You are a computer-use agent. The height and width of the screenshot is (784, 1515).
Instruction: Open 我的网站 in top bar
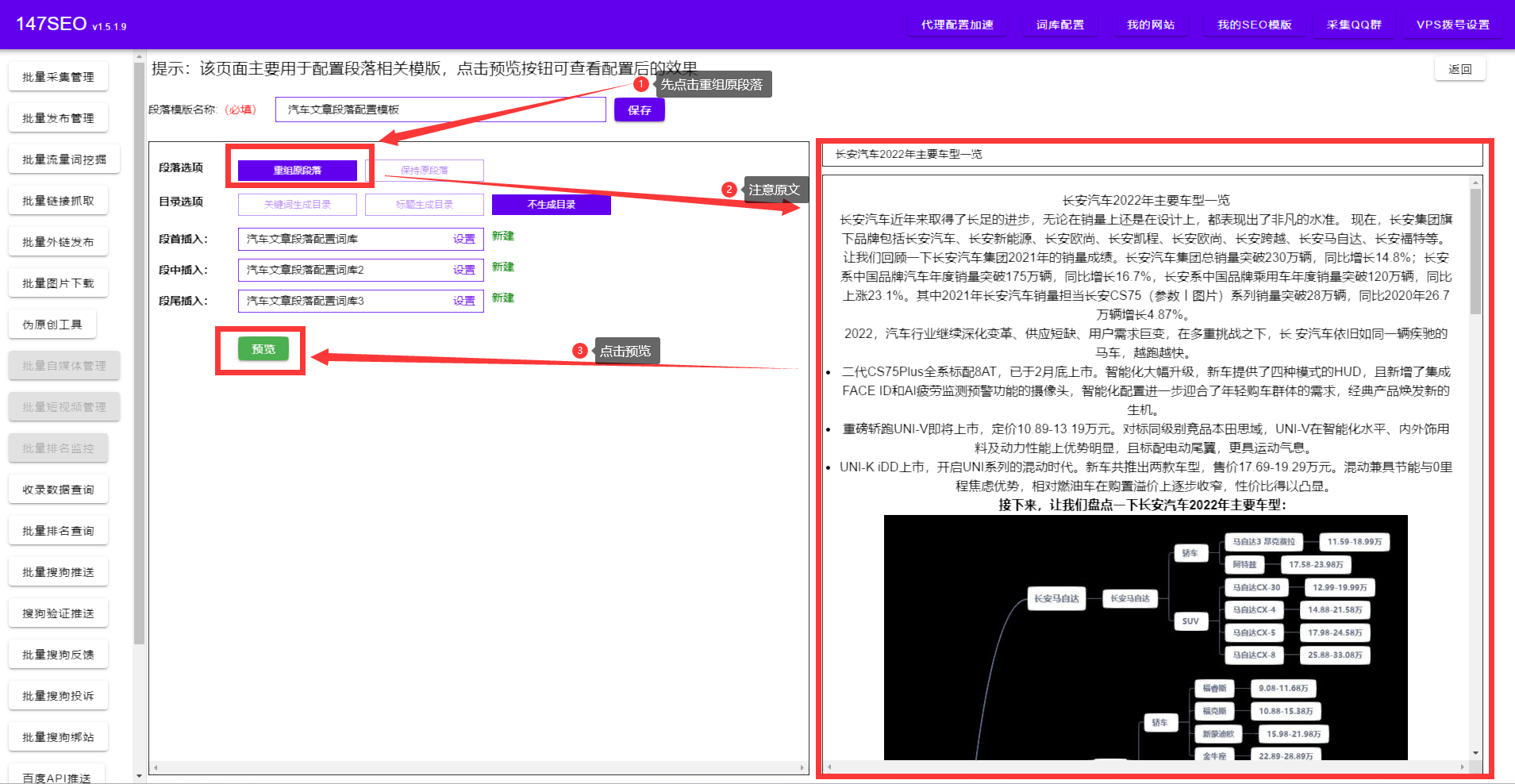click(x=1151, y=25)
